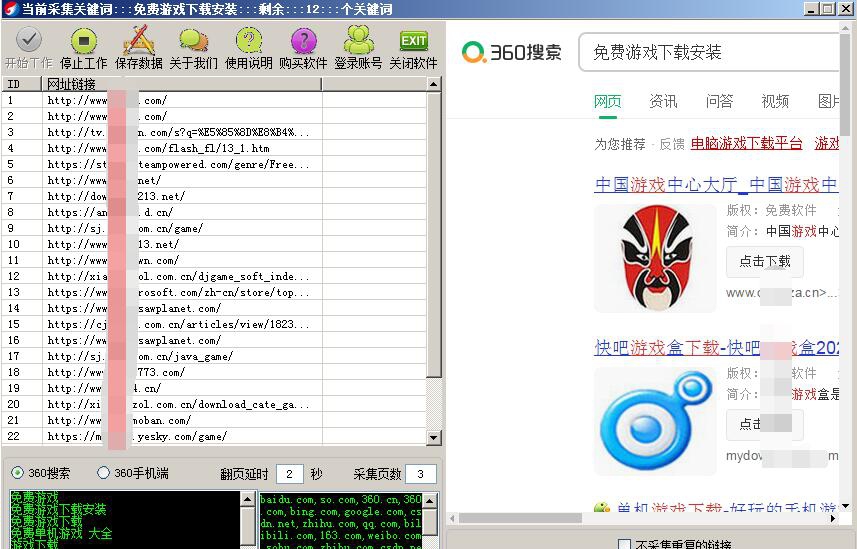This screenshot has width=857, height=549.
Task: Click the domain filter list scroll-up arrow
Action: (x=430, y=500)
